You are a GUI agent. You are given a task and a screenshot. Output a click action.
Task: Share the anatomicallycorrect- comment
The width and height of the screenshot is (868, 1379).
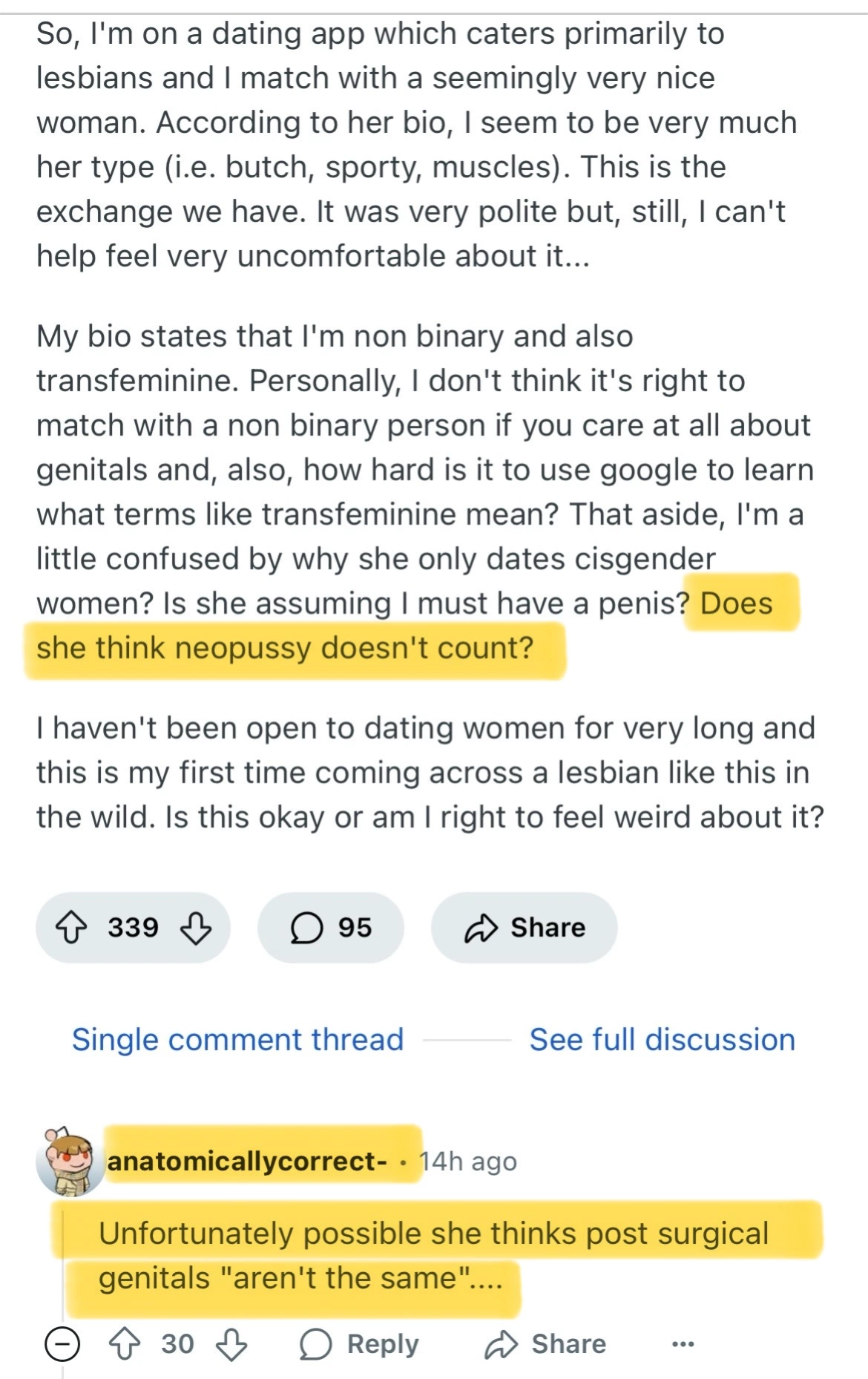545,1344
